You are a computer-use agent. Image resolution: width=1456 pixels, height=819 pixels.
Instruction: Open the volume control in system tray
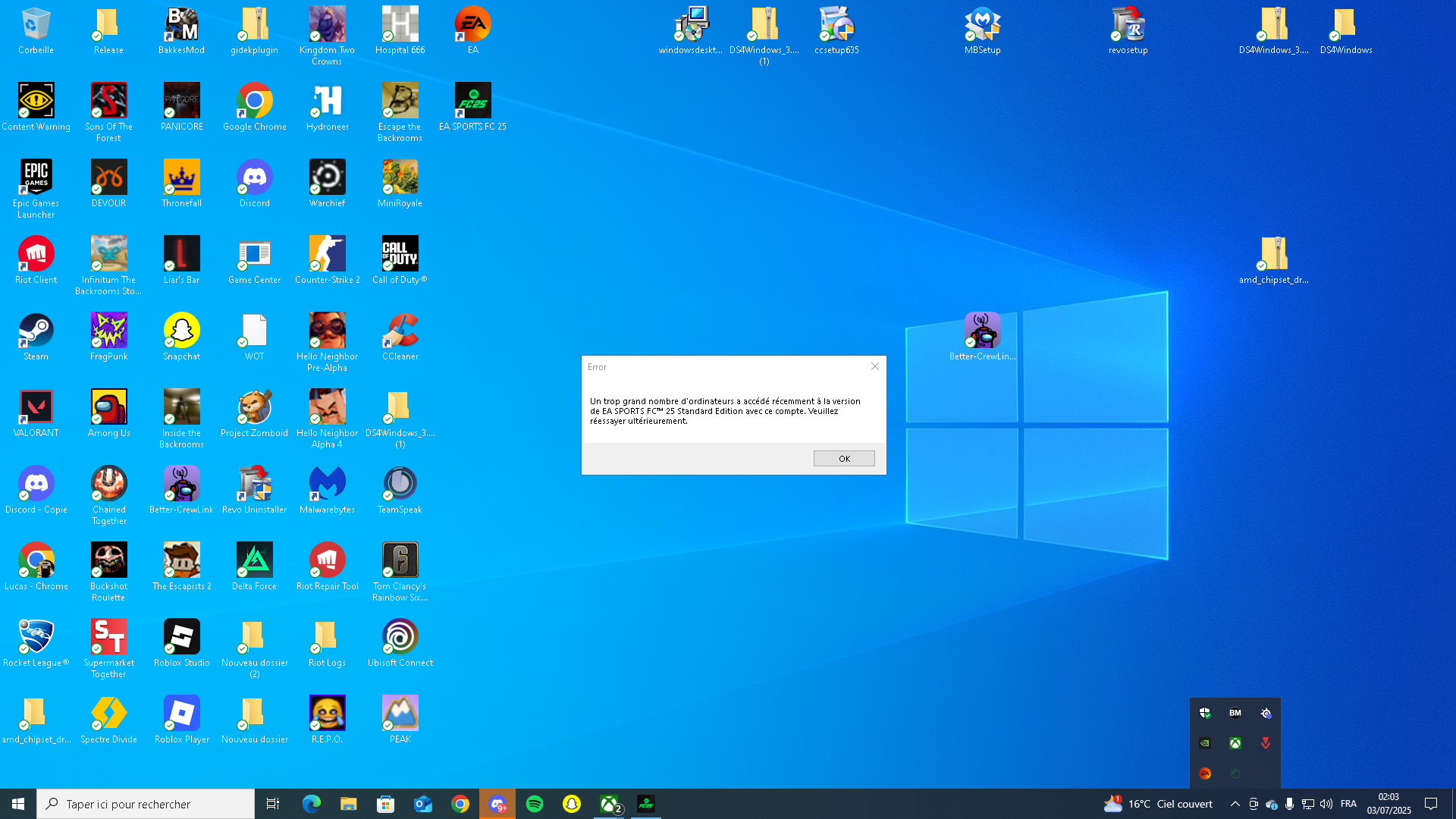click(x=1326, y=804)
